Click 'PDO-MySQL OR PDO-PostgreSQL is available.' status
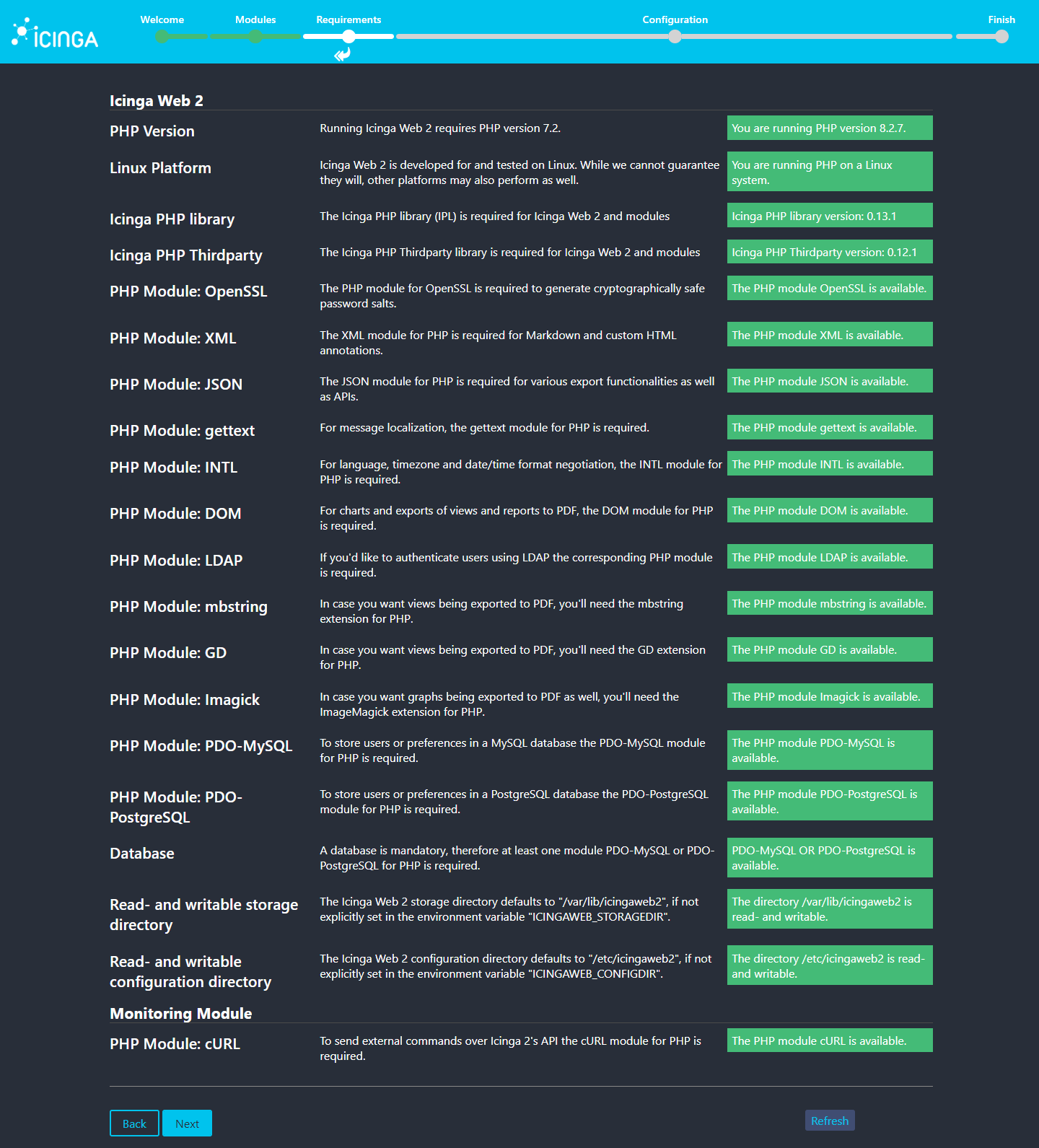The height and width of the screenshot is (1148, 1039). pos(830,857)
